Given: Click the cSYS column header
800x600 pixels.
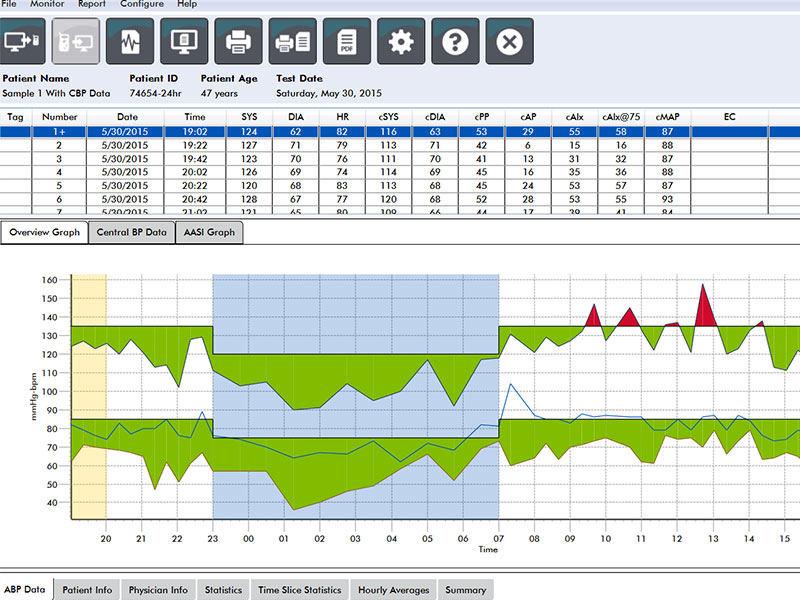Looking at the screenshot, I should click(x=388, y=117).
